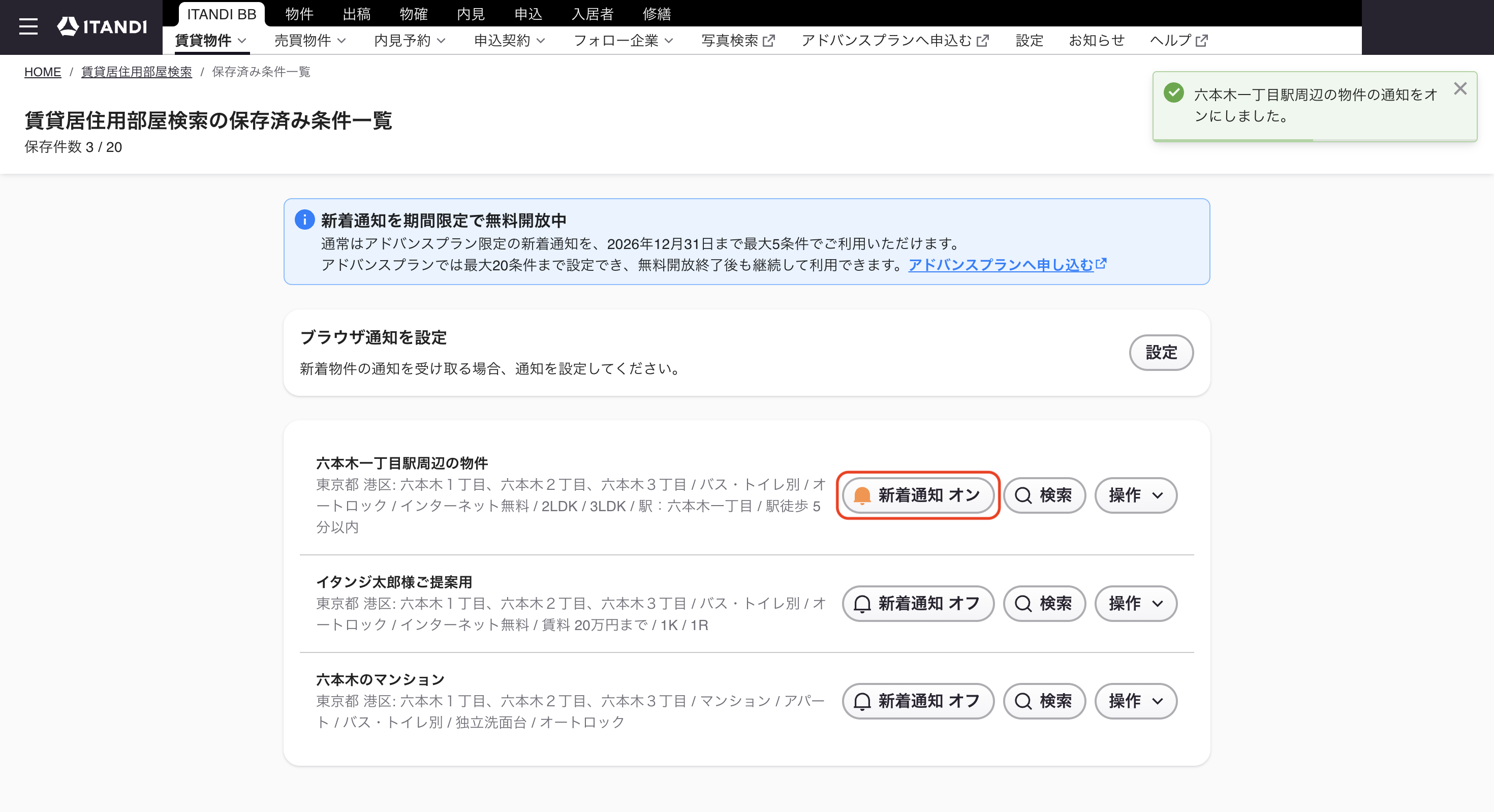
Task: Switch to the 修繕 top tab
Action: 657,14
